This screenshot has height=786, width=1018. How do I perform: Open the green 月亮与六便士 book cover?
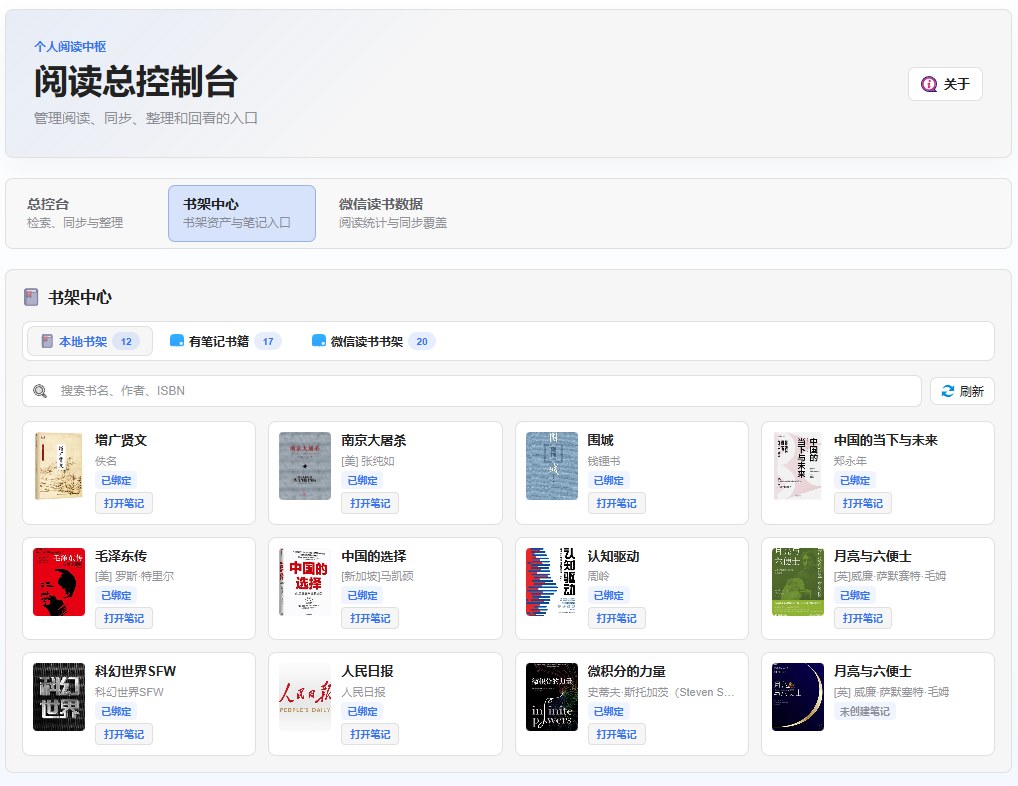coord(798,582)
